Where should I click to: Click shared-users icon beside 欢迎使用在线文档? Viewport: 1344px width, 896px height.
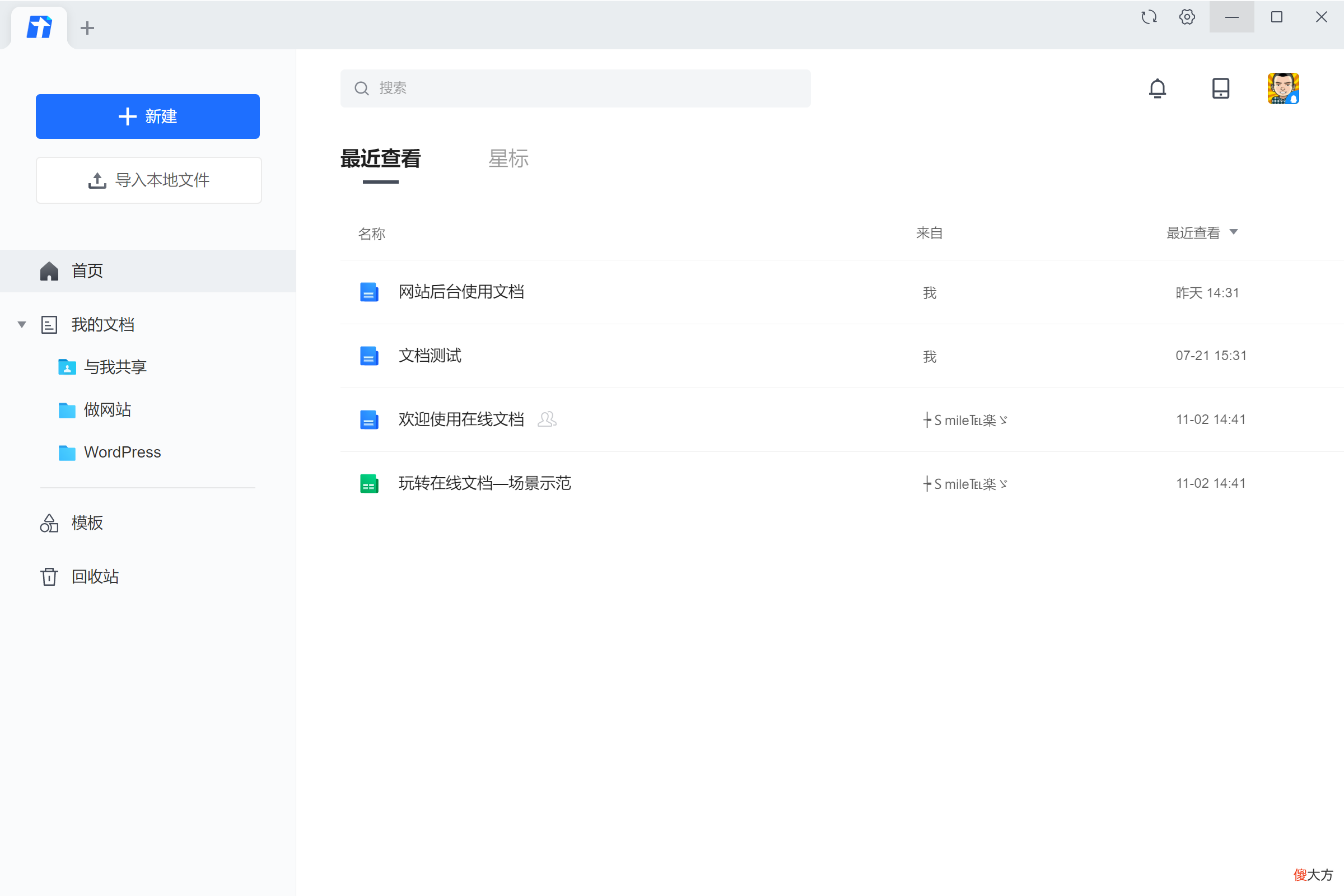tap(547, 419)
